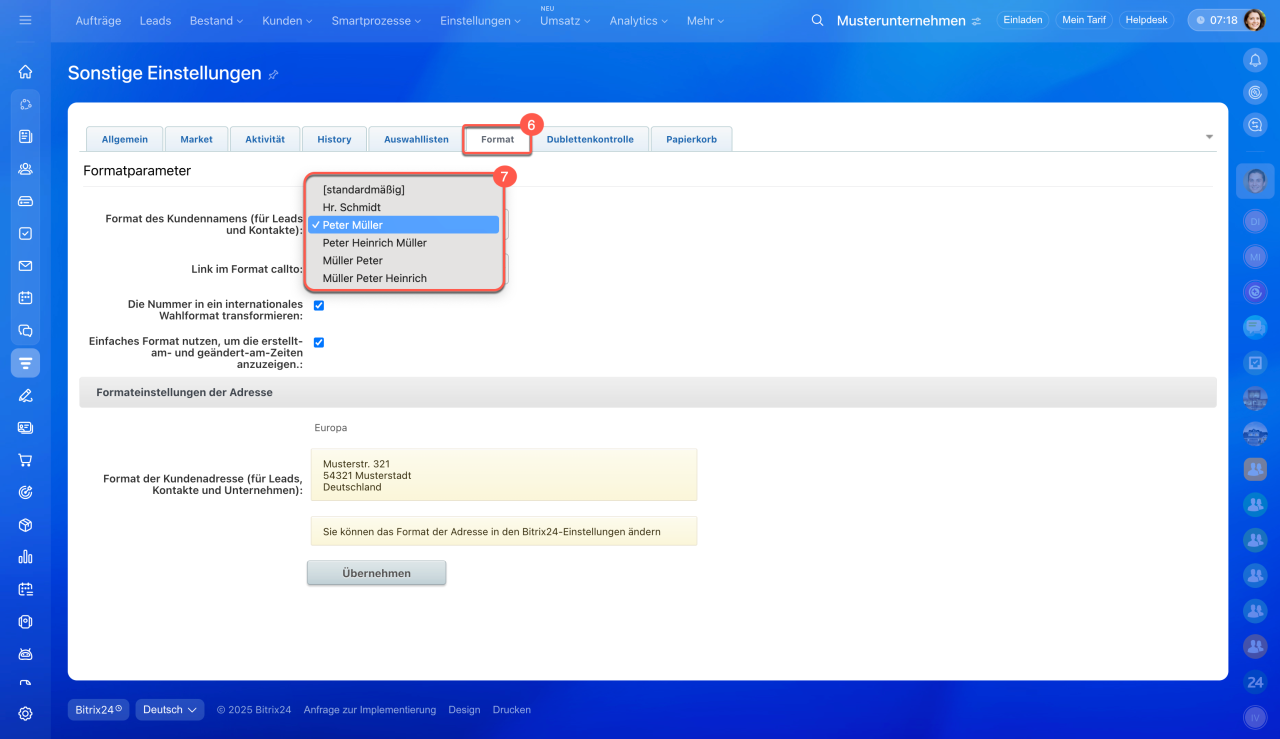
Task: Click the search magnifier in top bar
Action: (x=817, y=21)
